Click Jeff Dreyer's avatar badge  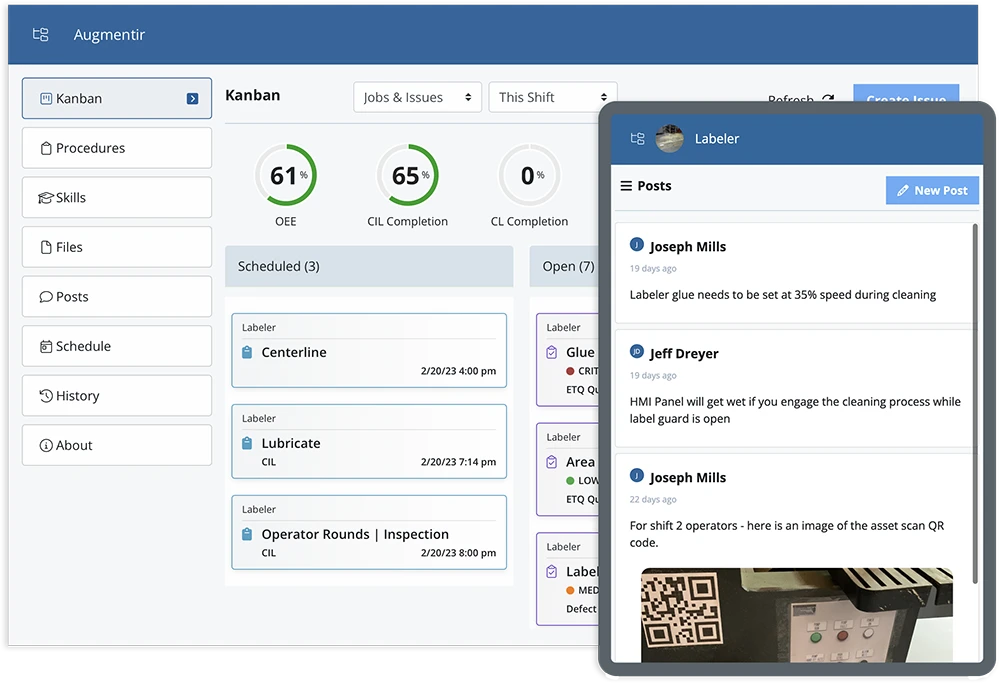(x=637, y=352)
